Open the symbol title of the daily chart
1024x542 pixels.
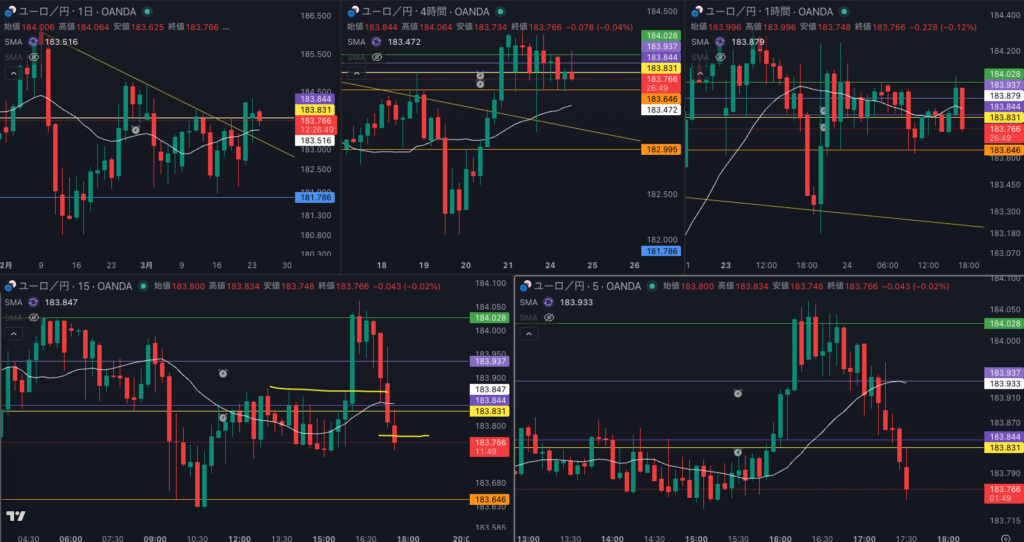pos(60,12)
